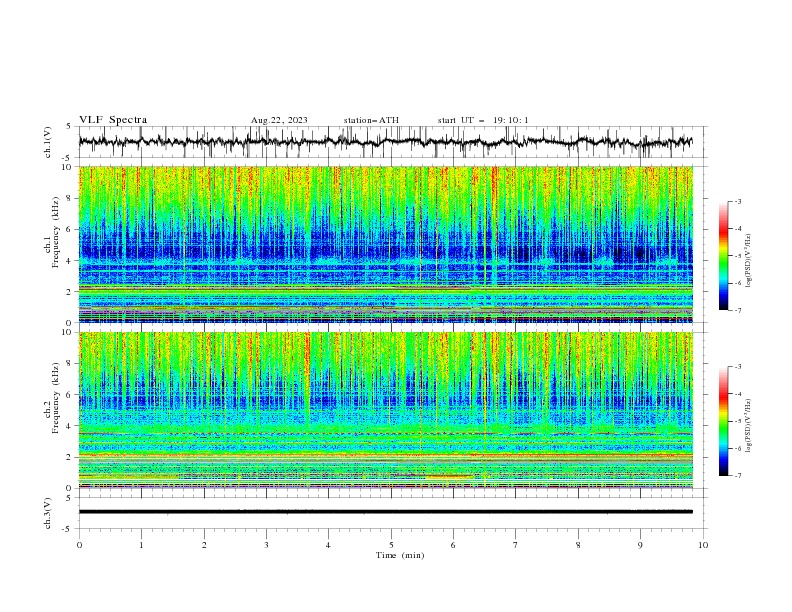
Task: Click the ch.2 spectrogram panel
Action: 385,410
